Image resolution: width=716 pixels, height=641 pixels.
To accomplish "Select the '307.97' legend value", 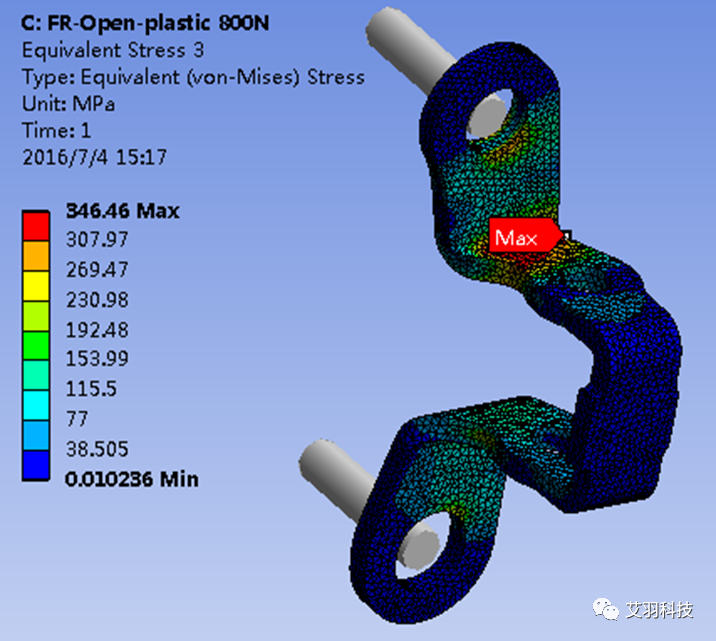I will (x=97, y=240).
